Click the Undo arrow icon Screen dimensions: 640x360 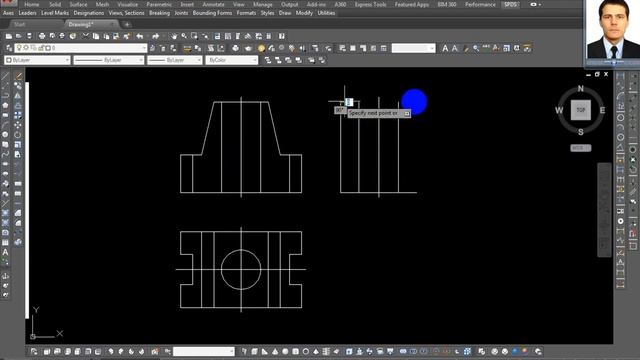coord(140,36)
